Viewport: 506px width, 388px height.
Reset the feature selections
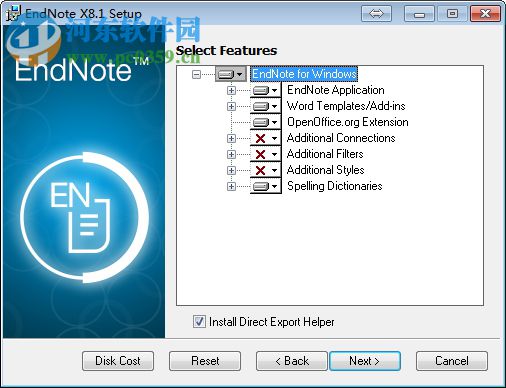(x=205, y=361)
